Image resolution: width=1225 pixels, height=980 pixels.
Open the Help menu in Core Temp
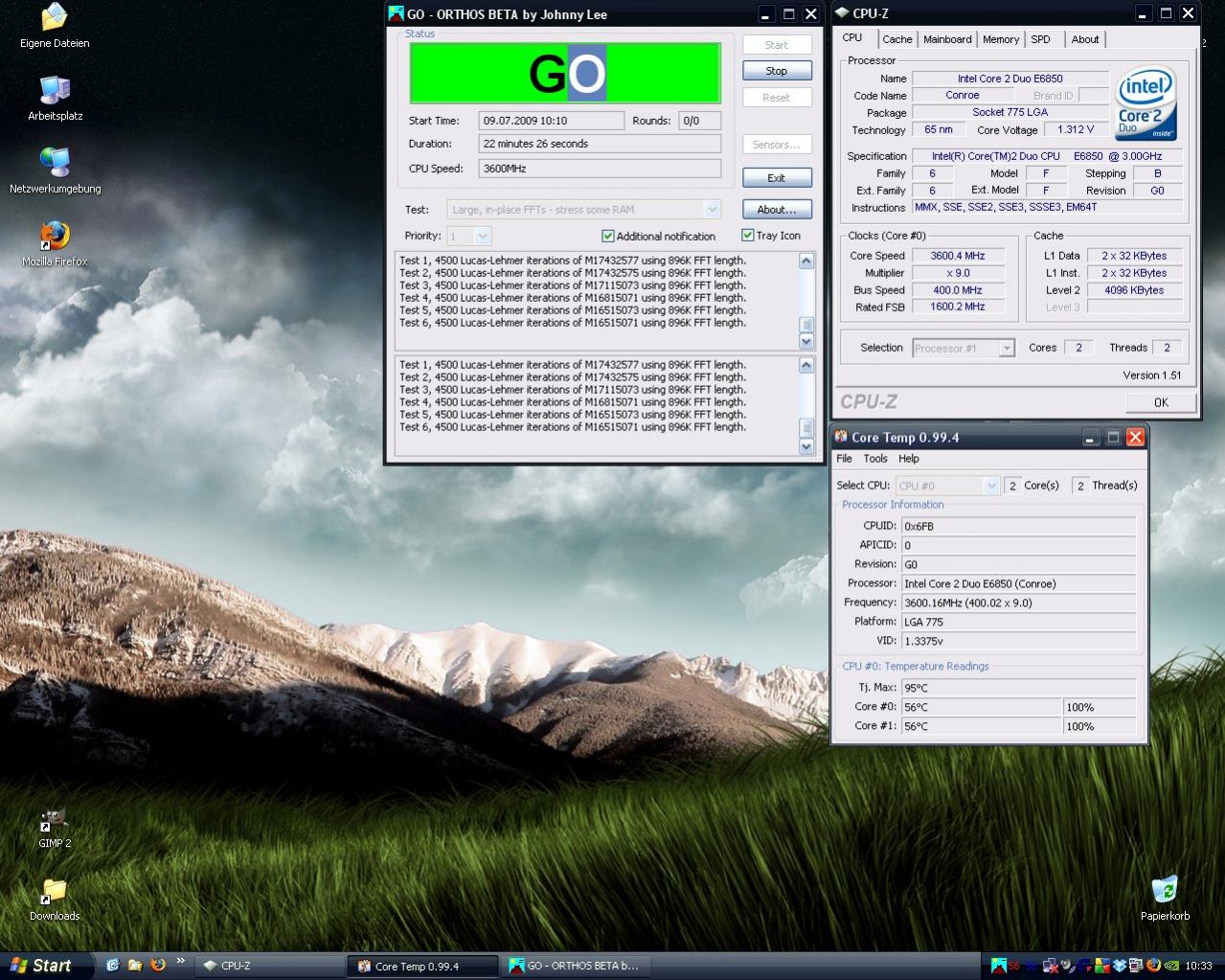909,459
